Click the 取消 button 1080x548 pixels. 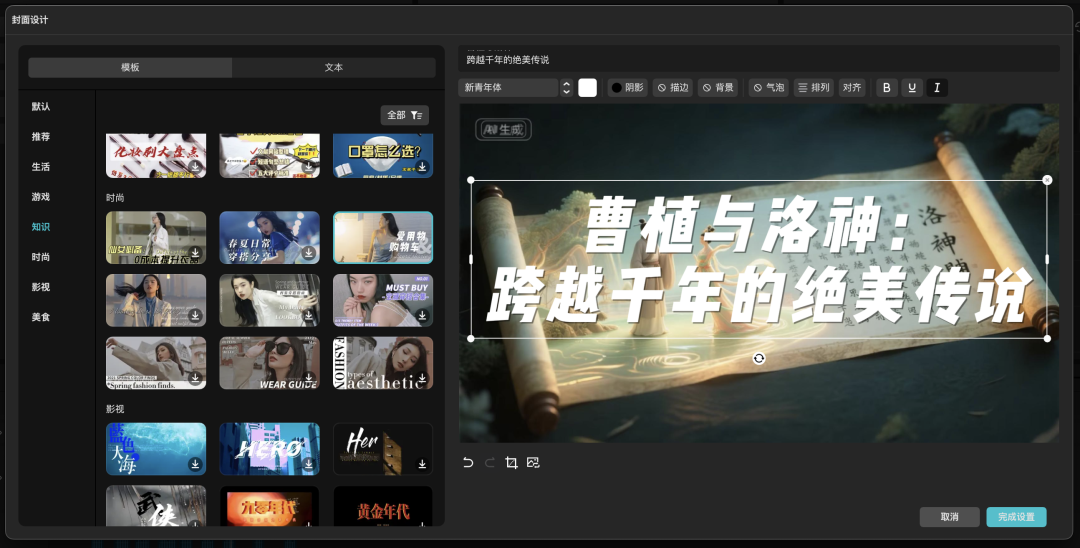pyautogui.click(x=949, y=517)
